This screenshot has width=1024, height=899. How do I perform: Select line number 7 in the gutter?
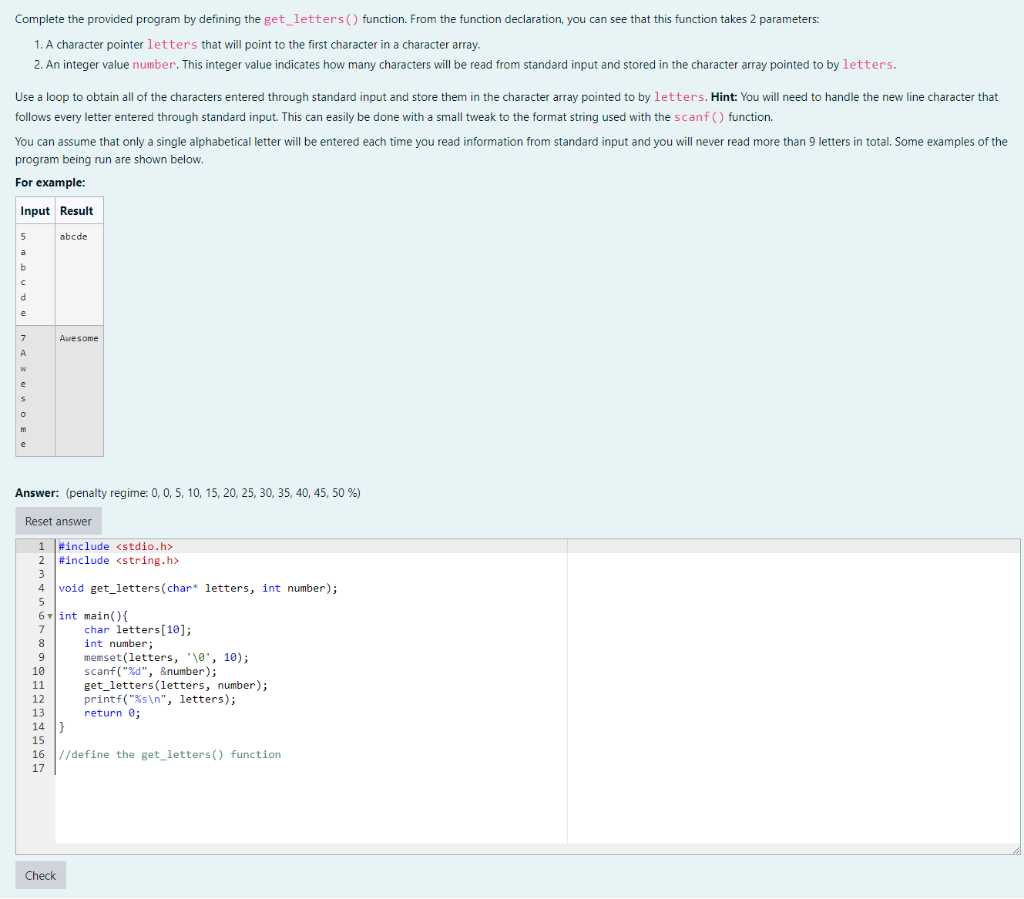pos(40,629)
